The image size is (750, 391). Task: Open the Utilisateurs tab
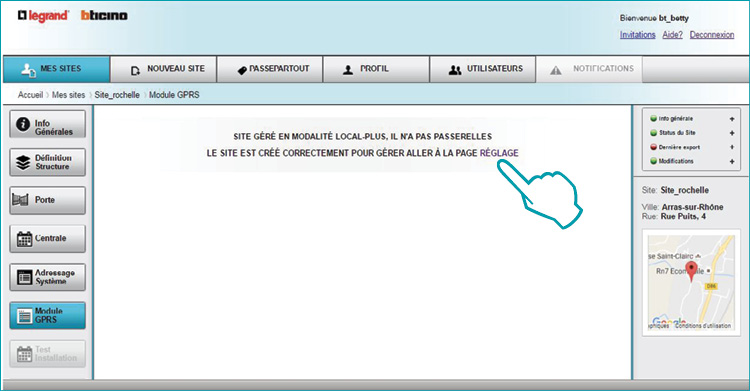click(x=483, y=69)
